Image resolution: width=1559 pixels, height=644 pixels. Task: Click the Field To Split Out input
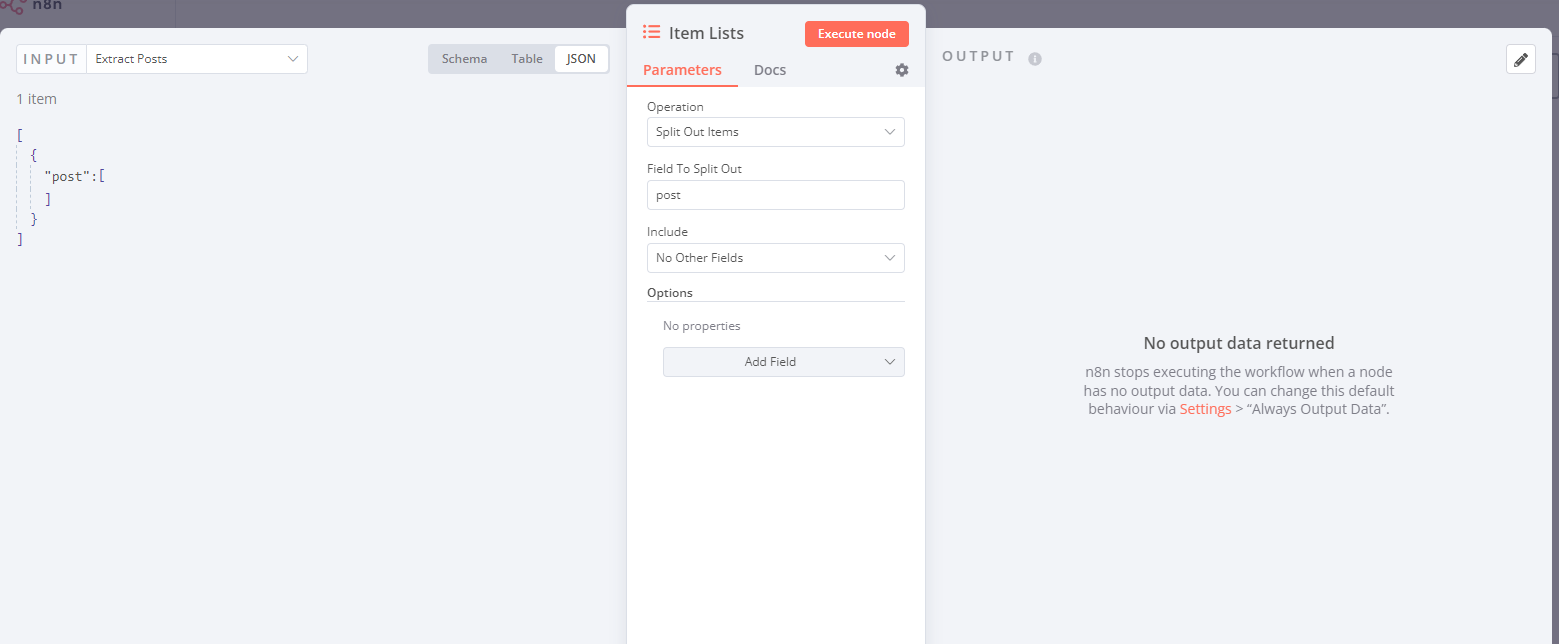pyautogui.click(x=775, y=195)
